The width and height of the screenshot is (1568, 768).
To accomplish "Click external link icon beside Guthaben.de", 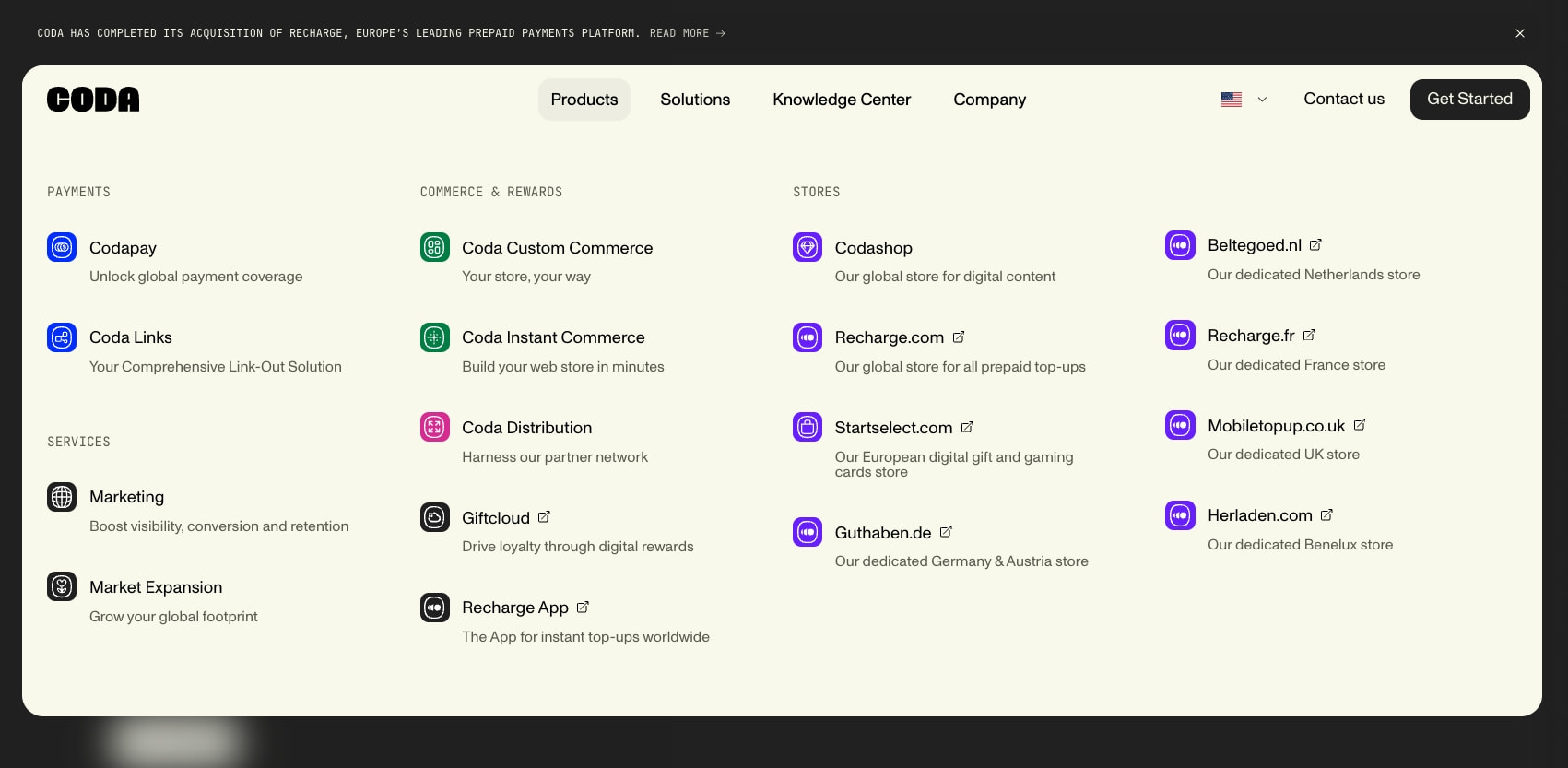I will point(946,532).
